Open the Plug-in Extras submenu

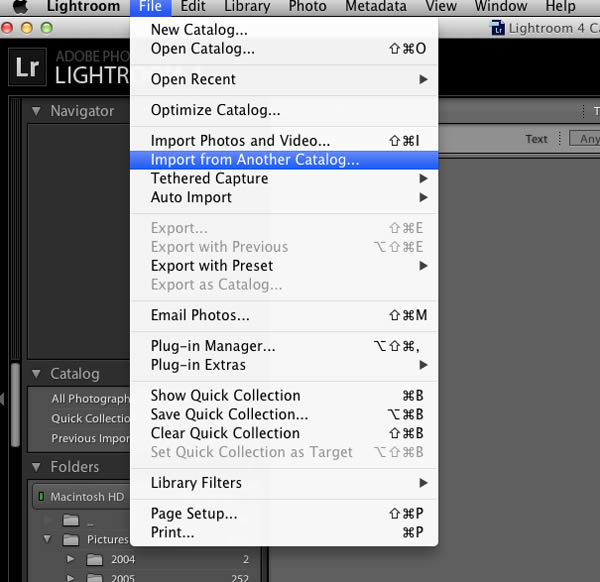[284, 365]
